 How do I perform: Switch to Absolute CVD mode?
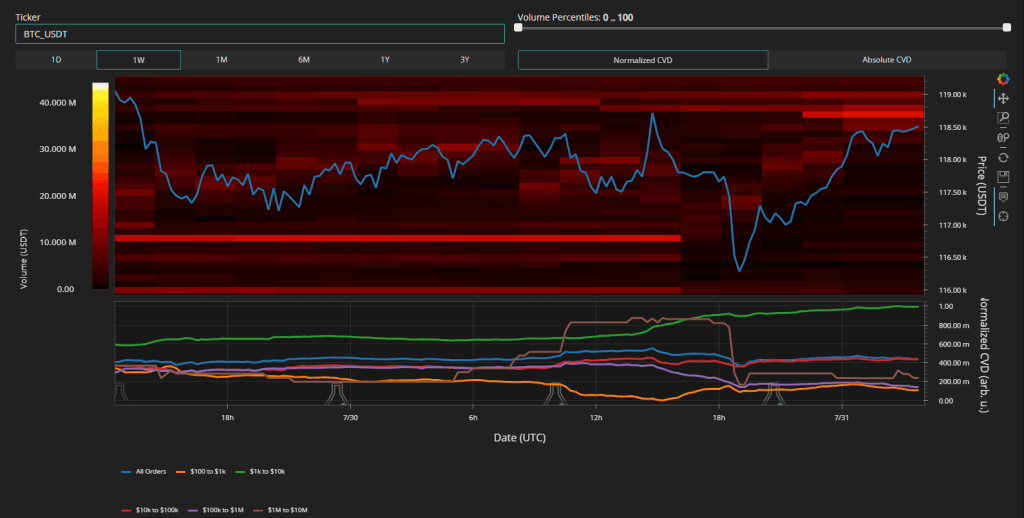tap(887, 59)
